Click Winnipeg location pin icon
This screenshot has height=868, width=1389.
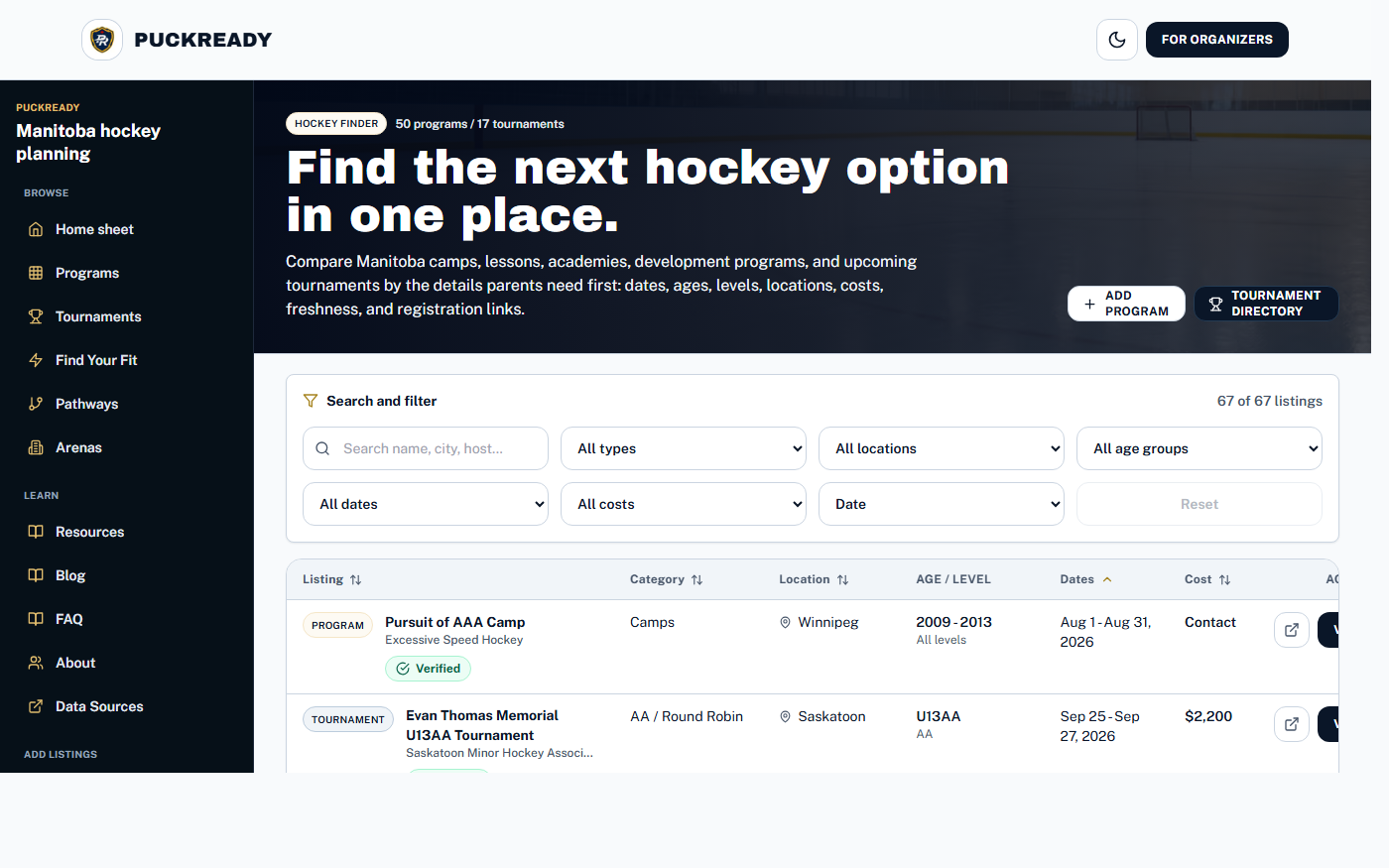click(785, 622)
